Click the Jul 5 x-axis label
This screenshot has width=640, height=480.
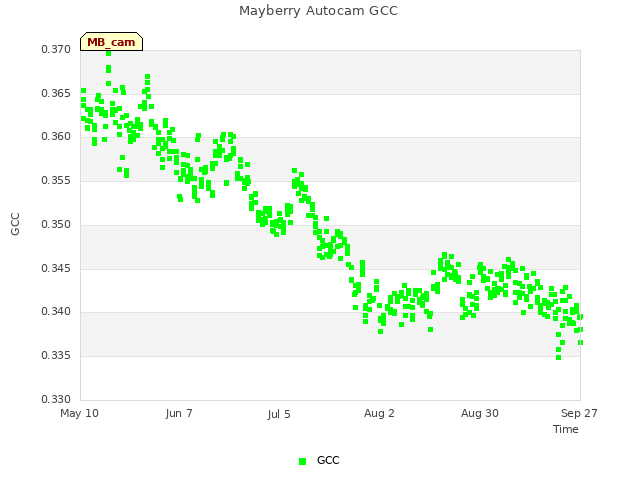279,414
